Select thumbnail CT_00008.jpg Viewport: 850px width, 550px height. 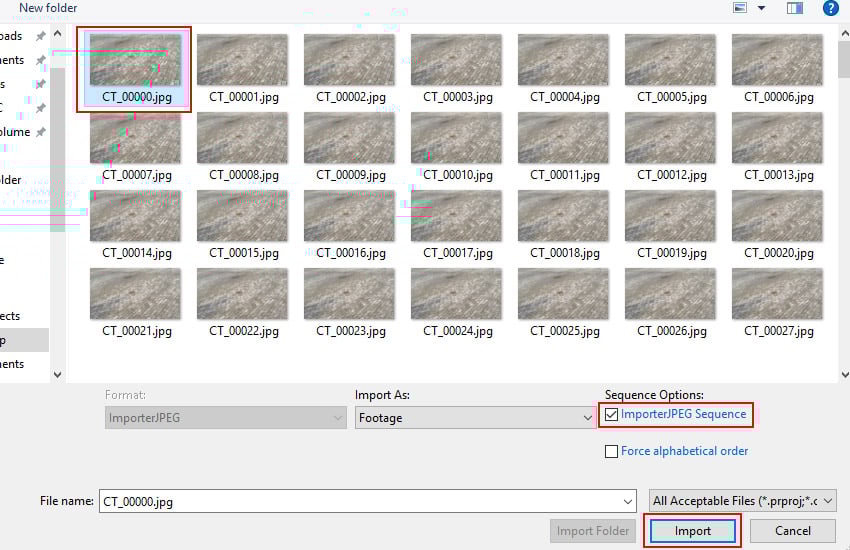(x=242, y=138)
